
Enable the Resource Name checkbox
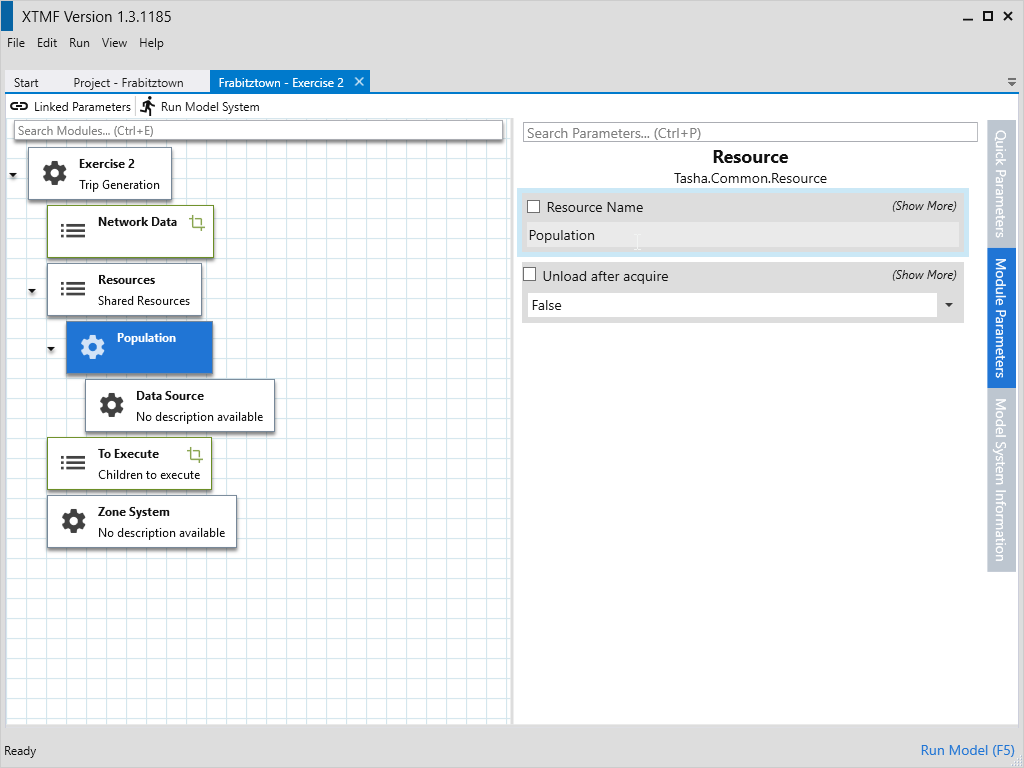[534, 207]
